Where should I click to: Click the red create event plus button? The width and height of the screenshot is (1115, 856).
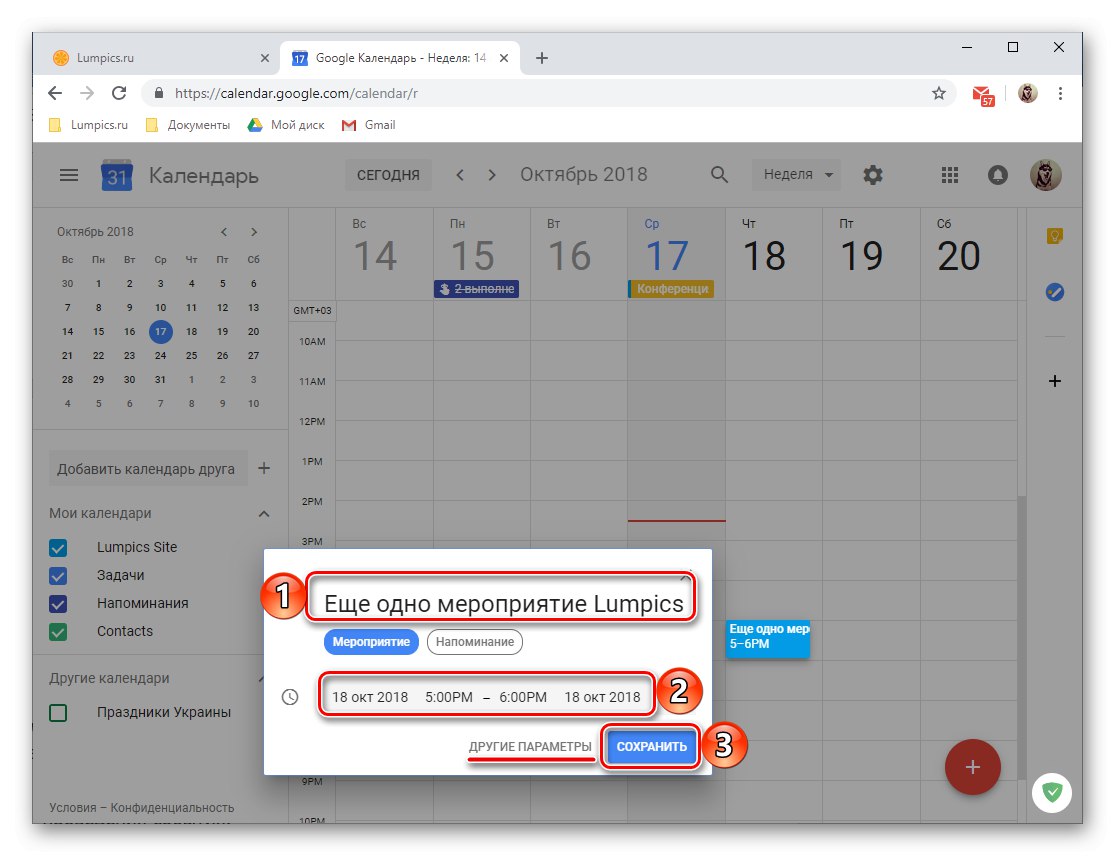(x=972, y=767)
